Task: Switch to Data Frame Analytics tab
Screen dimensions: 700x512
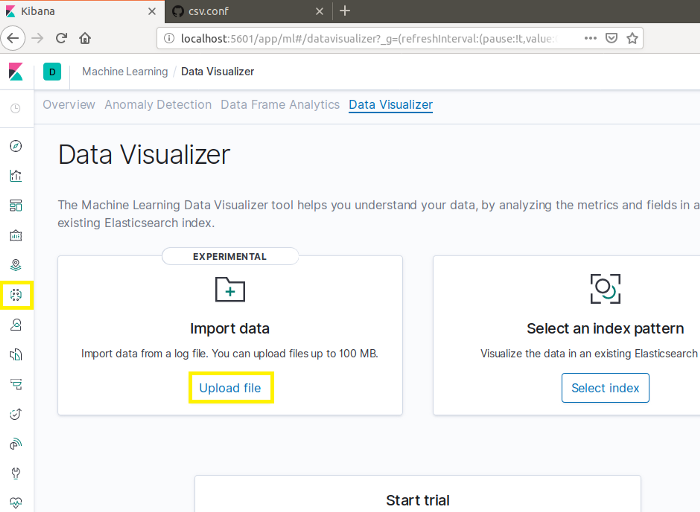Action: click(280, 104)
